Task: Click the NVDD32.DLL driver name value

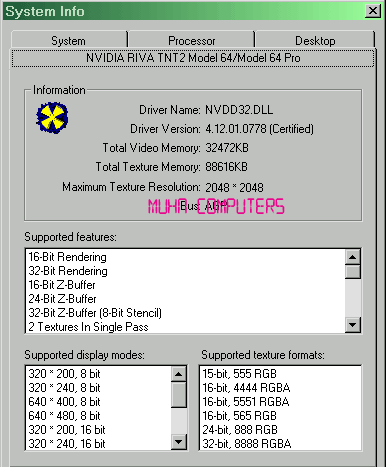Action: pos(239,110)
